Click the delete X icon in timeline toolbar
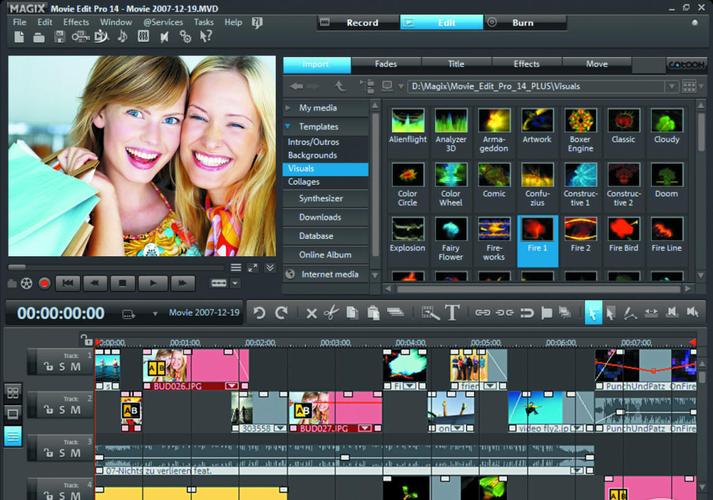713x500 pixels. pos(311,313)
